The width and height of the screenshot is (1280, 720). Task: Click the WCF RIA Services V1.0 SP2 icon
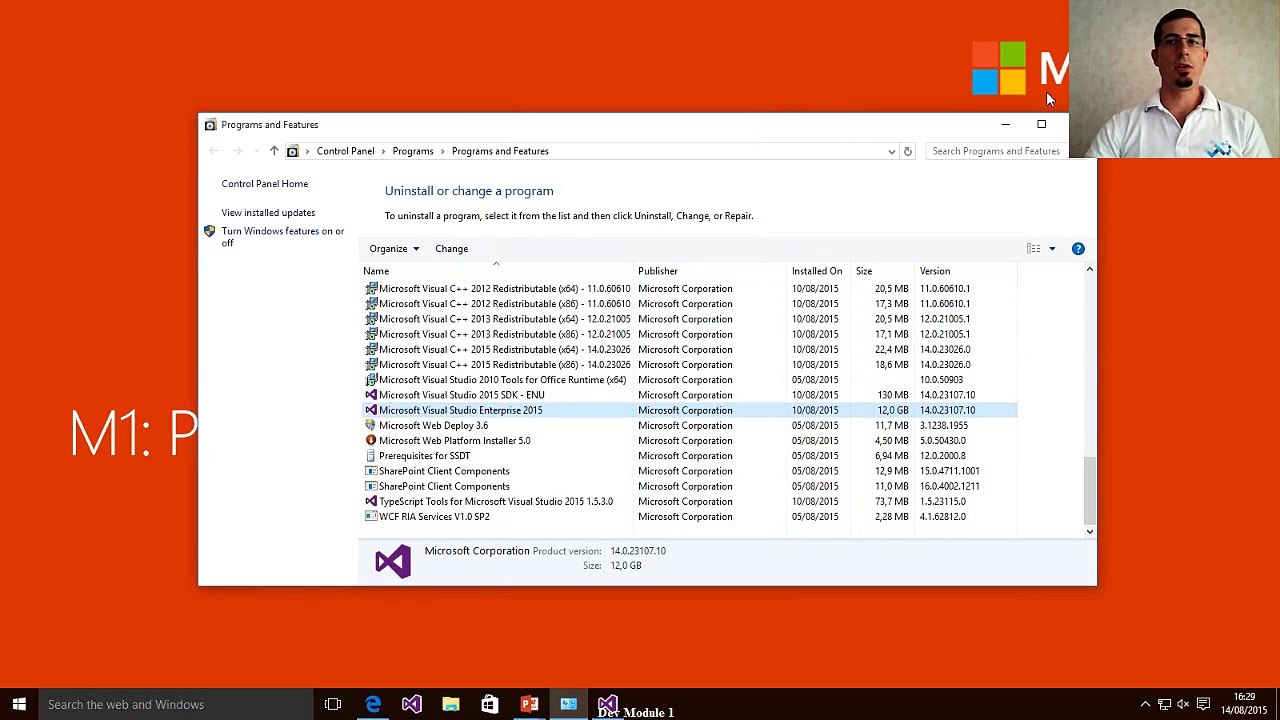pyautogui.click(x=371, y=517)
